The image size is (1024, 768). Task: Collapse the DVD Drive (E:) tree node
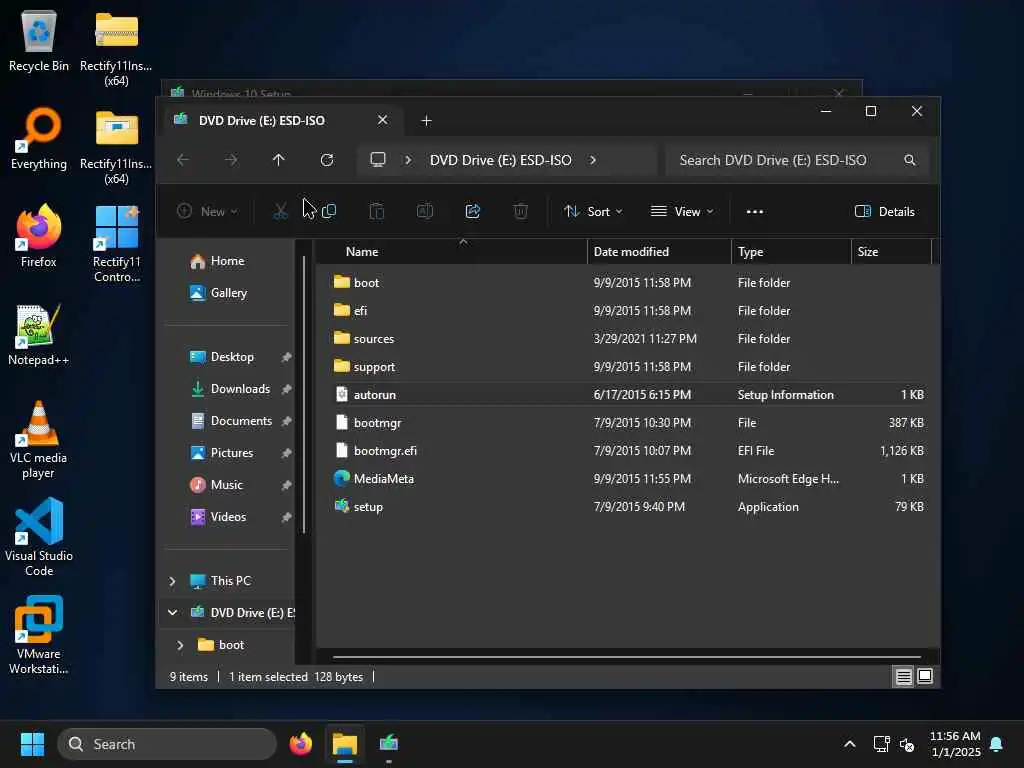point(172,613)
